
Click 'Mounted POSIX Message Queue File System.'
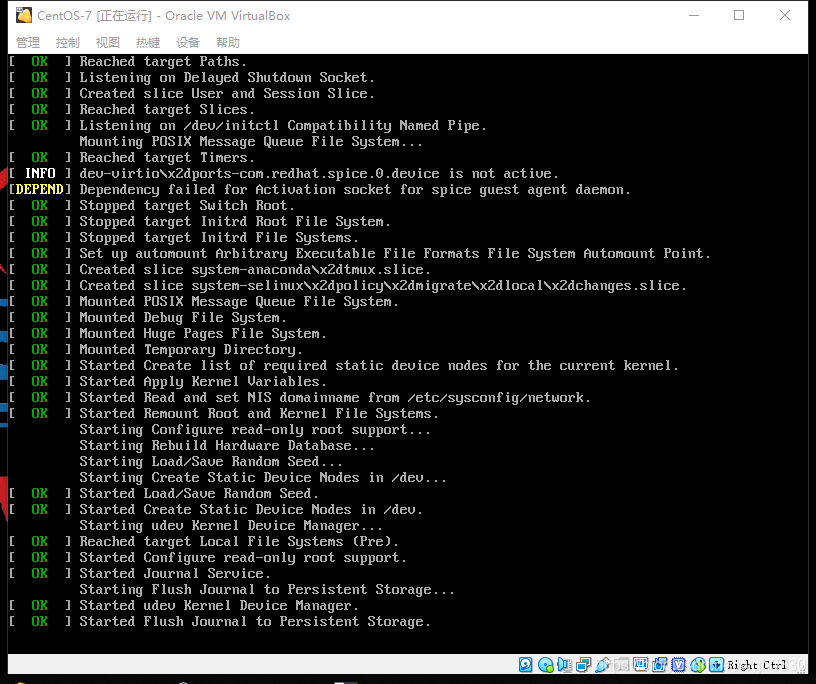coord(239,302)
